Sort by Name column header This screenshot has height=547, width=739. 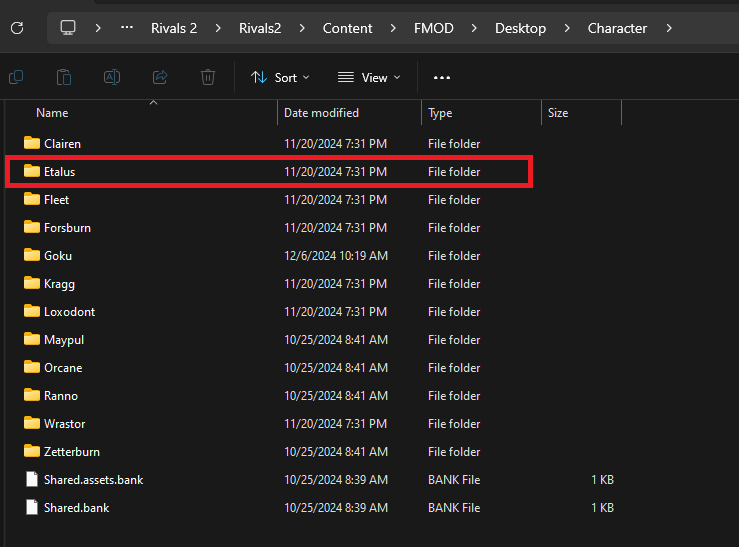click(x=52, y=113)
